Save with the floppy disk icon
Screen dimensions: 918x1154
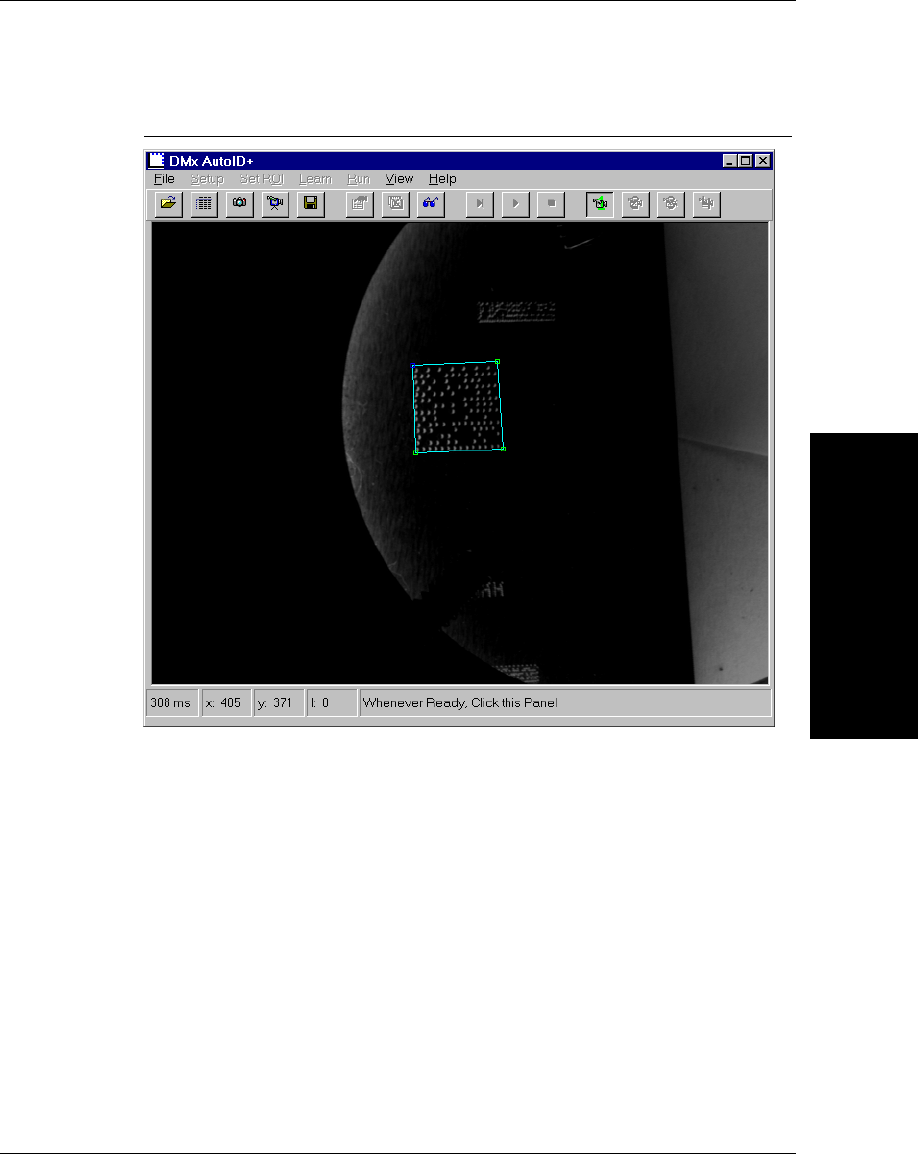point(310,204)
